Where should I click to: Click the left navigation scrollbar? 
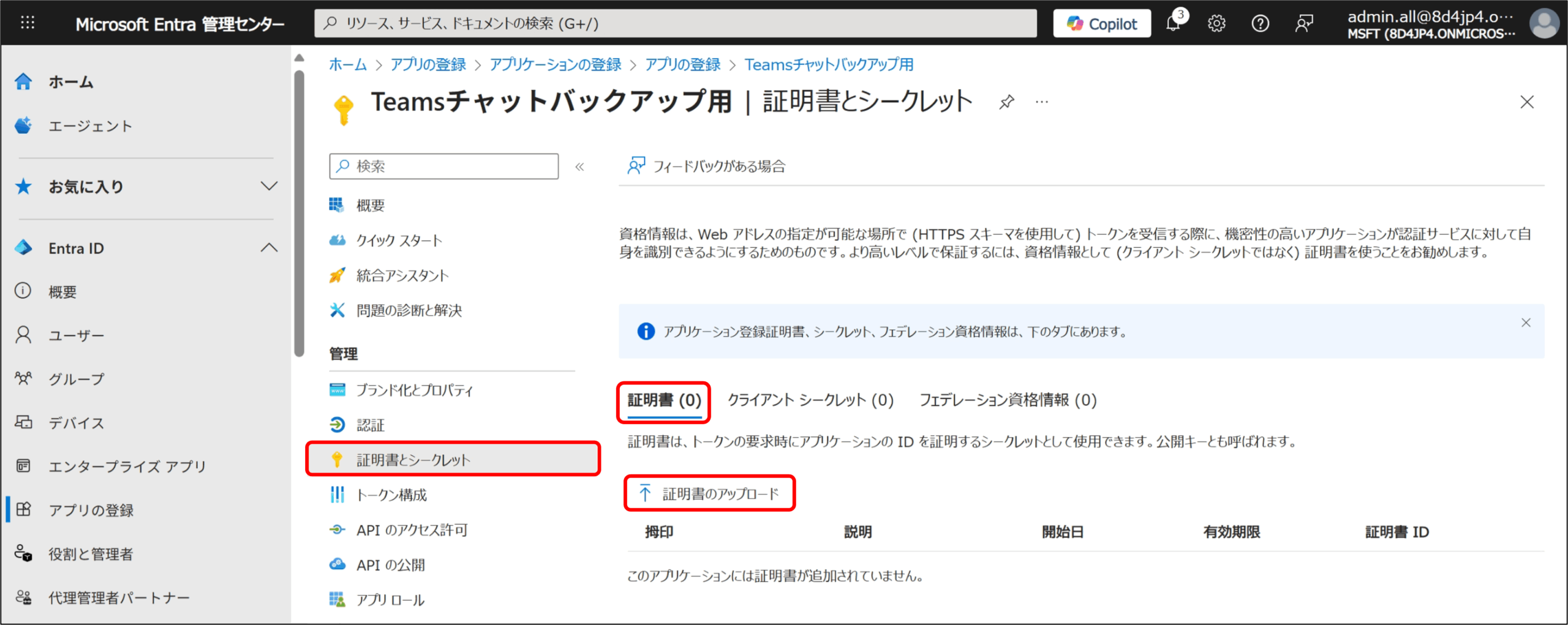coord(299,214)
